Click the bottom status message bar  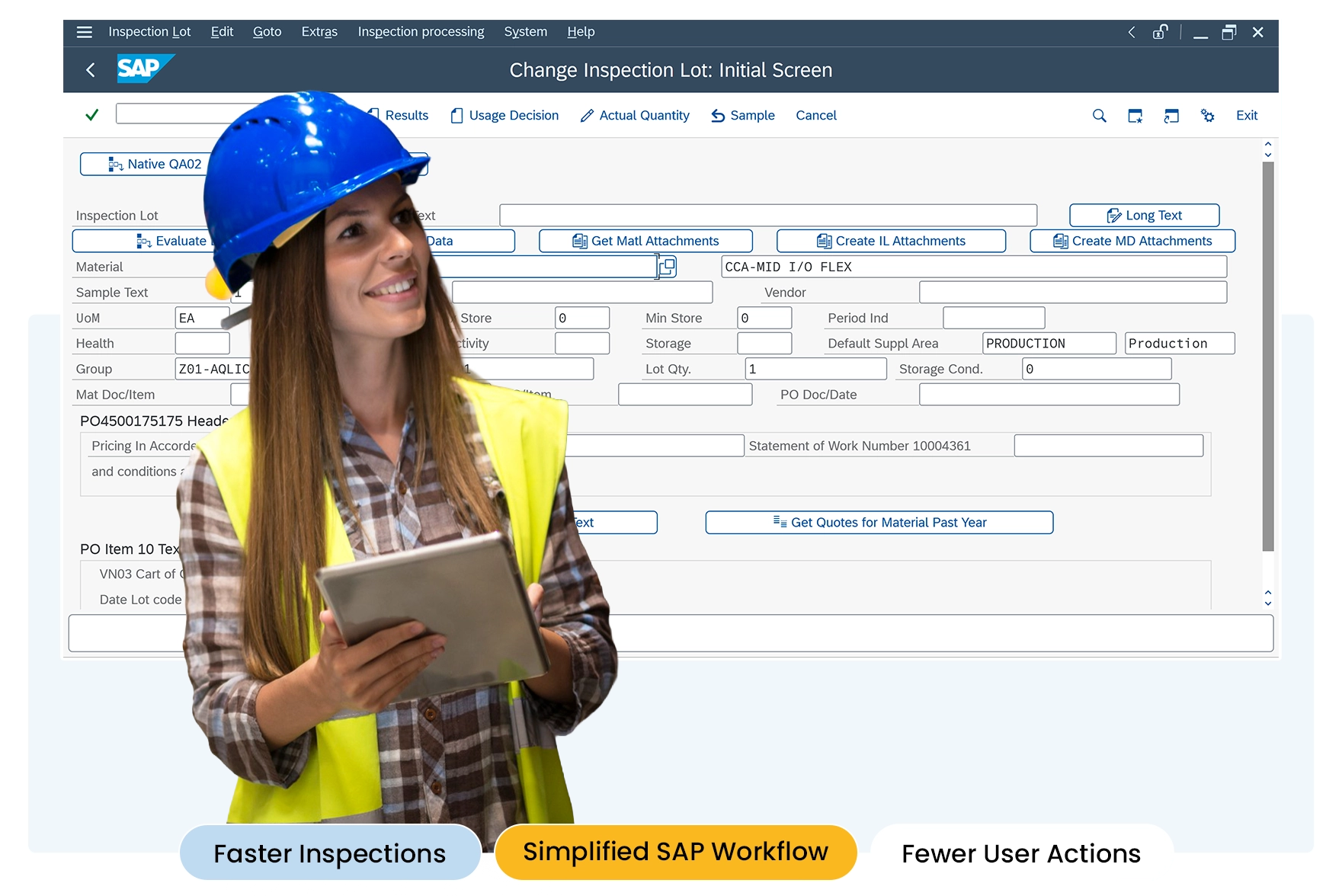[x=671, y=633]
